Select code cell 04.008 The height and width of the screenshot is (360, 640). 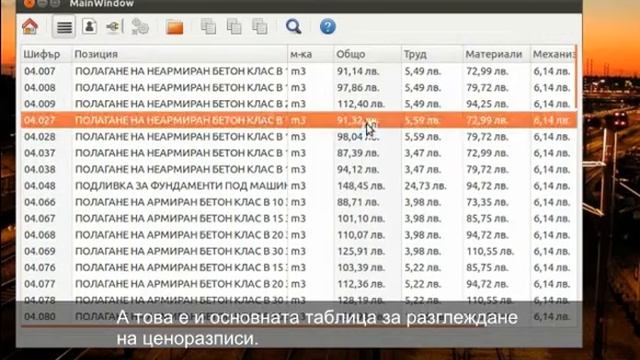tap(40, 87)
